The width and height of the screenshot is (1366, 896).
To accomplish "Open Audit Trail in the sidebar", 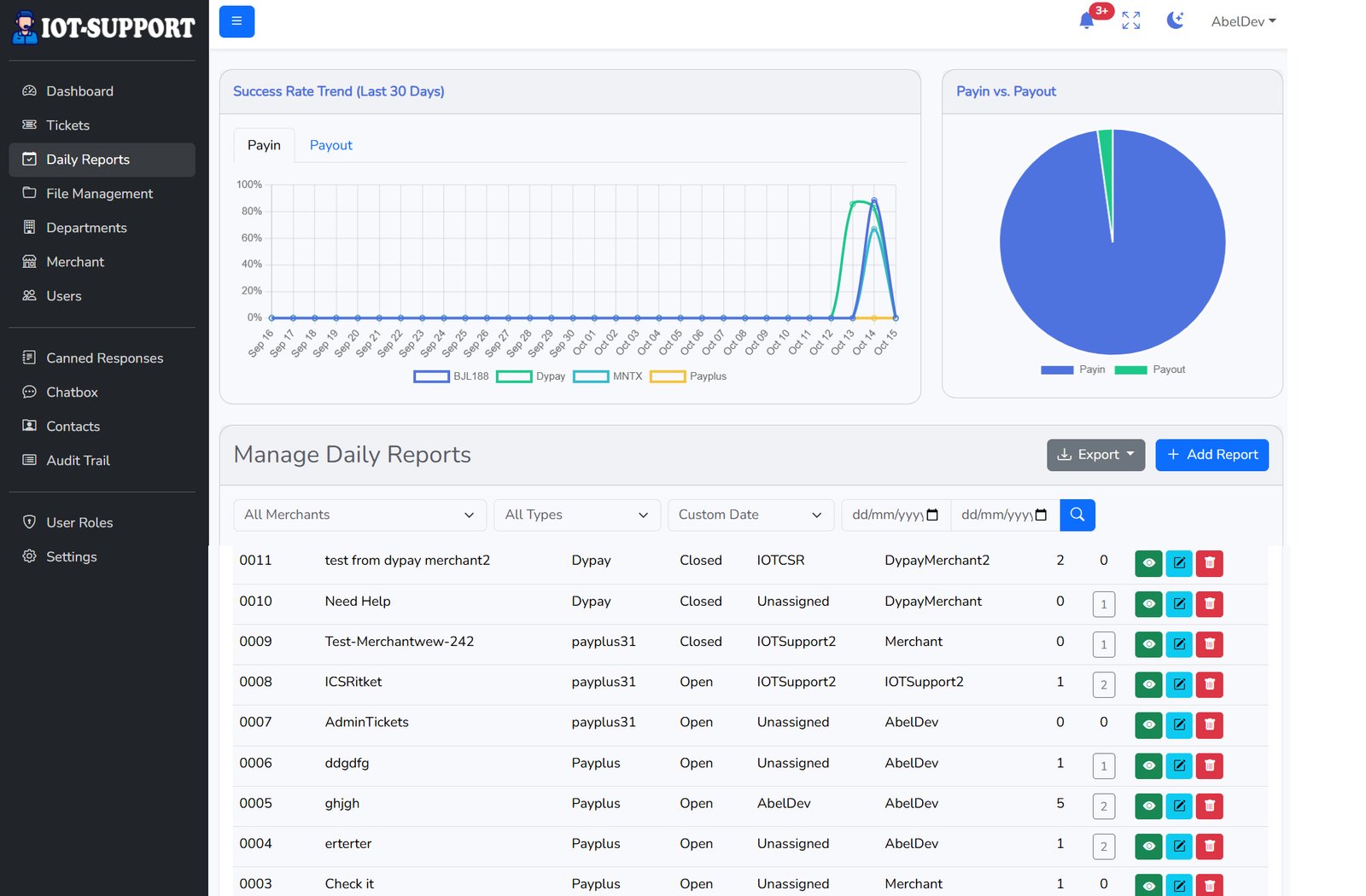I will pyautogui.click(x=78, y=460).
